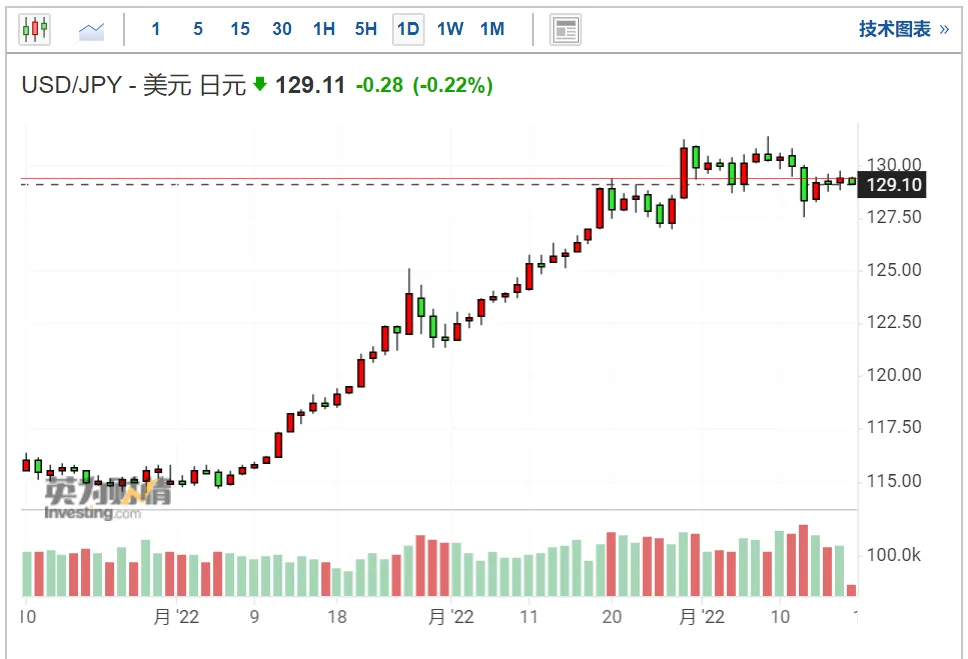Select the 1H timeframe

(323, 29)
